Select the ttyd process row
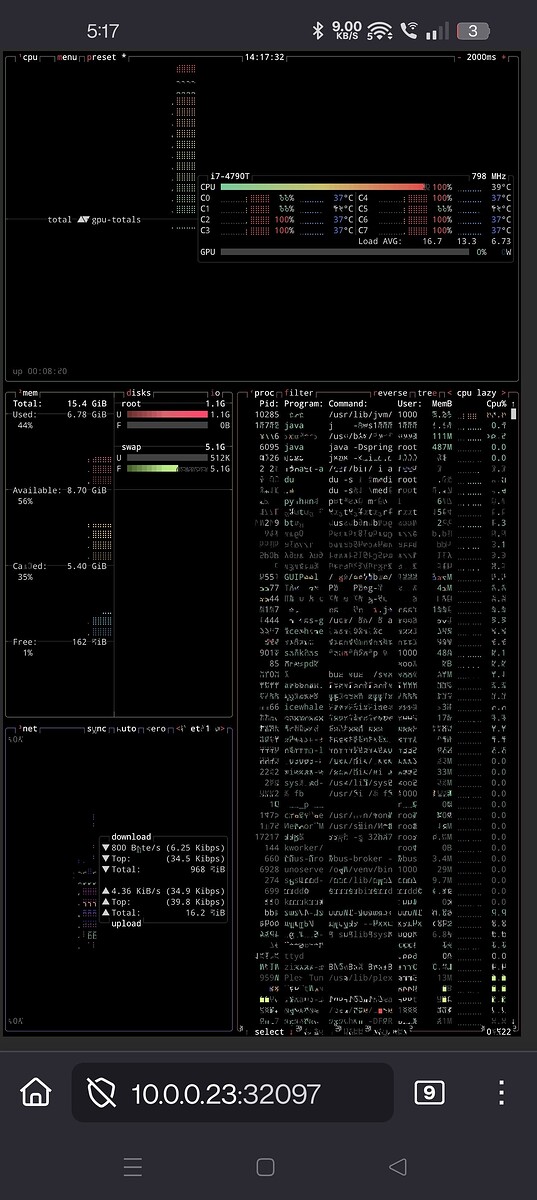This screenshot has width=537, height=1200. pos(381,956)
